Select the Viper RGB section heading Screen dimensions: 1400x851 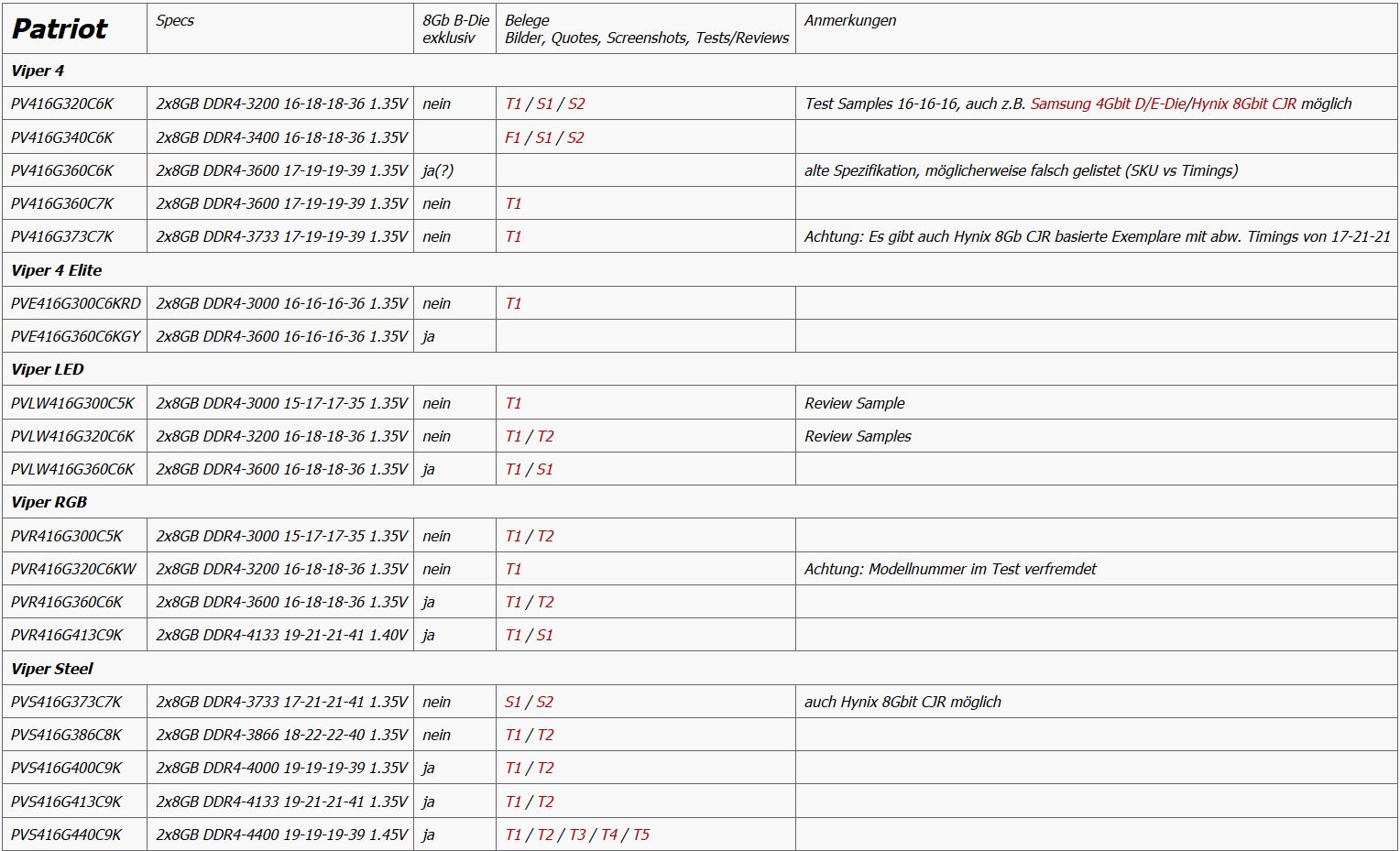[x=49, y=502]
